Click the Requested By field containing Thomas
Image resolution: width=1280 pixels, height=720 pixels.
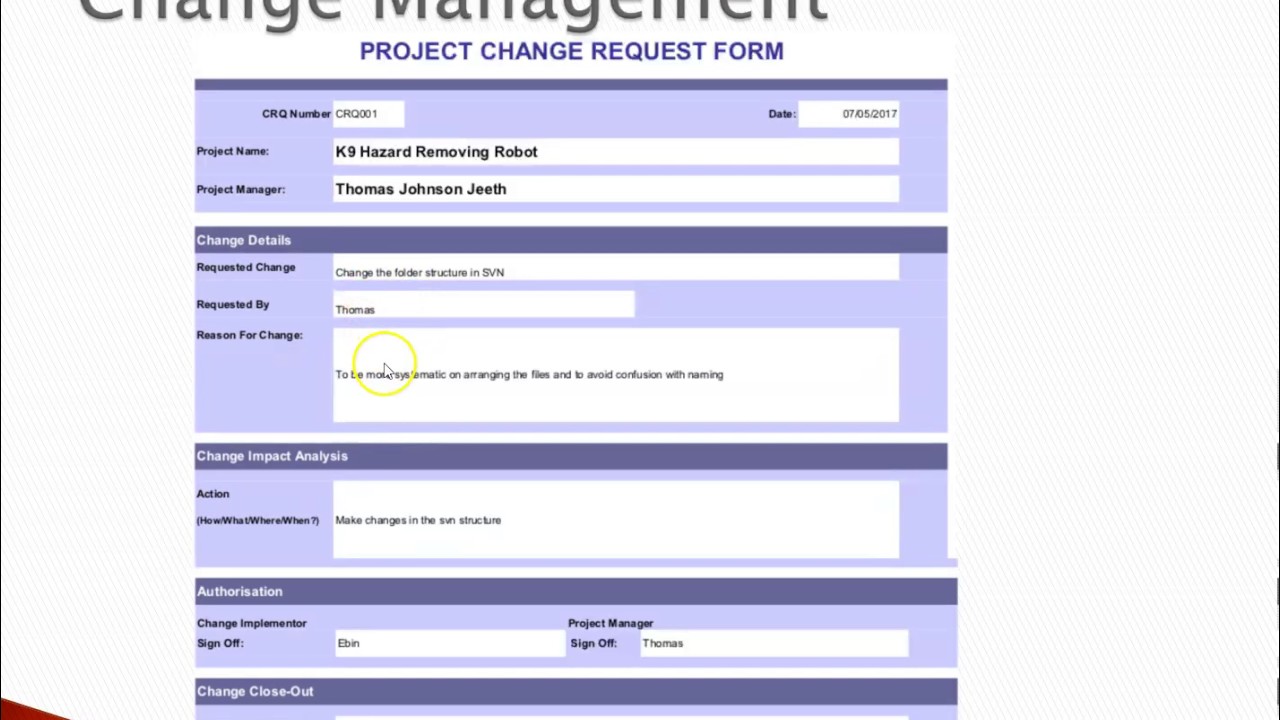click(484, 305)
